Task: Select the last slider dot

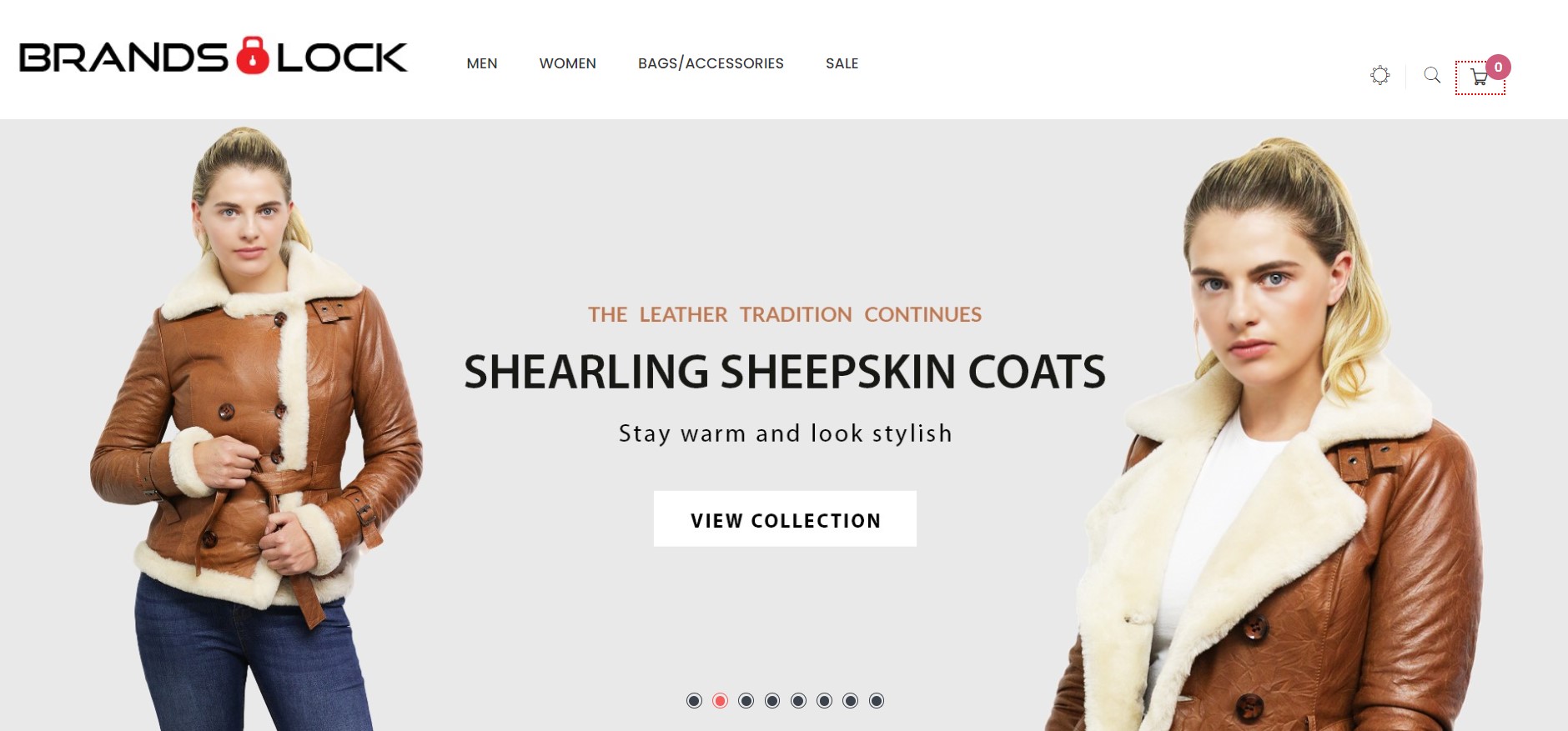Action: point(877,700)
